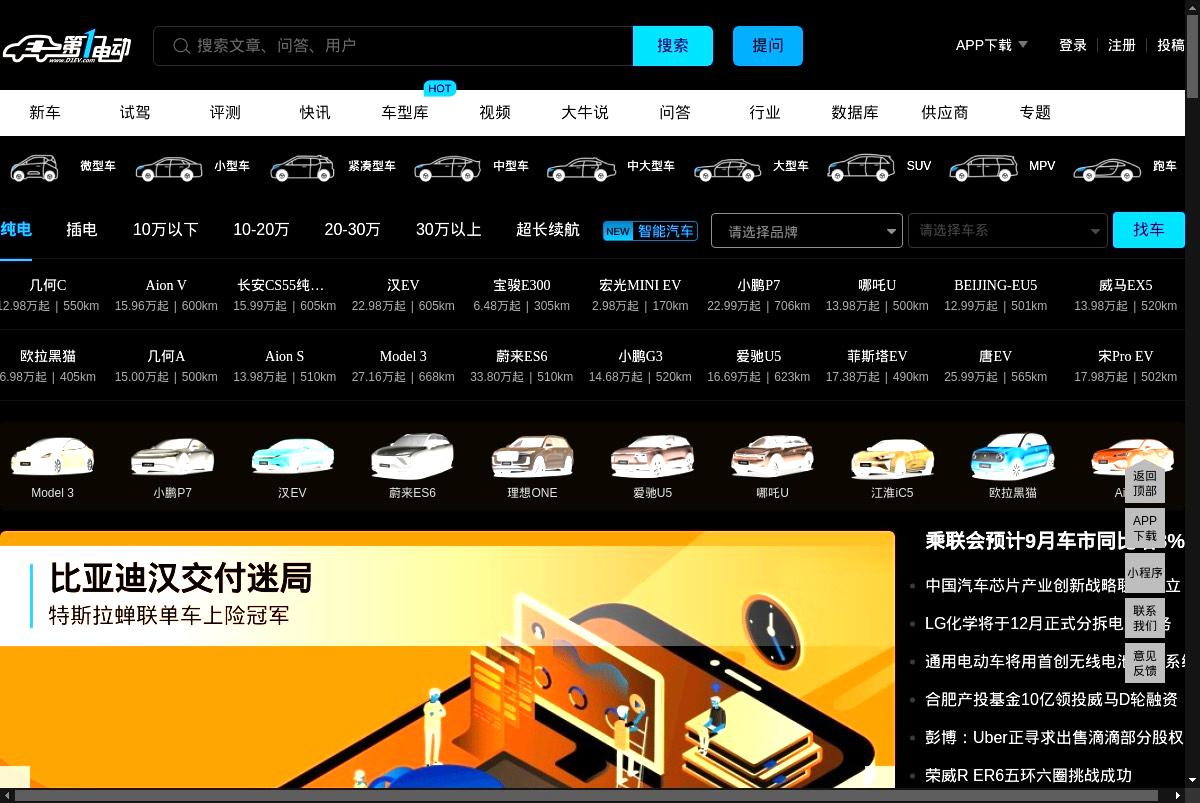The width and height of the screenshot is (1200, 803).
Task: Click the 找车 button
Action: (x=1149, y=230)
